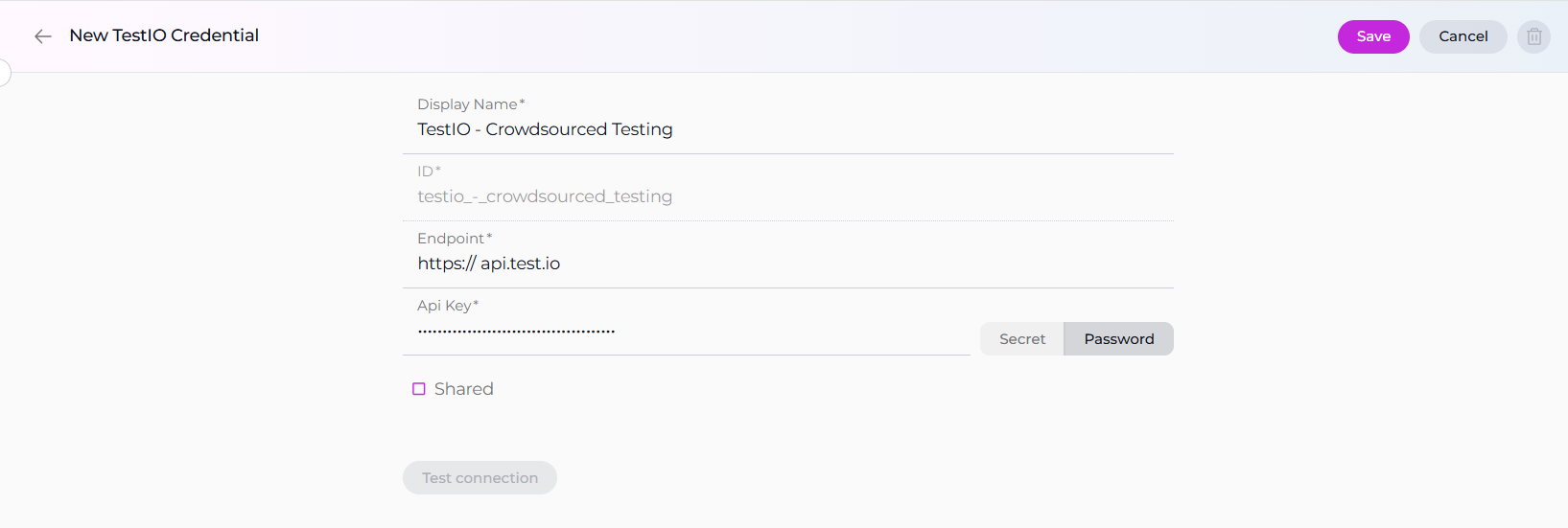Click the trash delete icon

1533,36
